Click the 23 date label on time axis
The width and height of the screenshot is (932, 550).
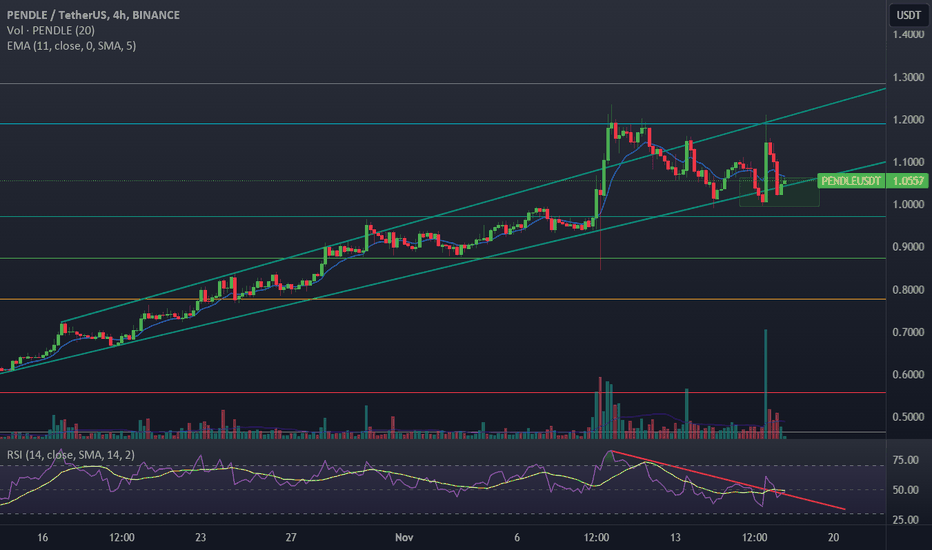click(x=200, y=538)
